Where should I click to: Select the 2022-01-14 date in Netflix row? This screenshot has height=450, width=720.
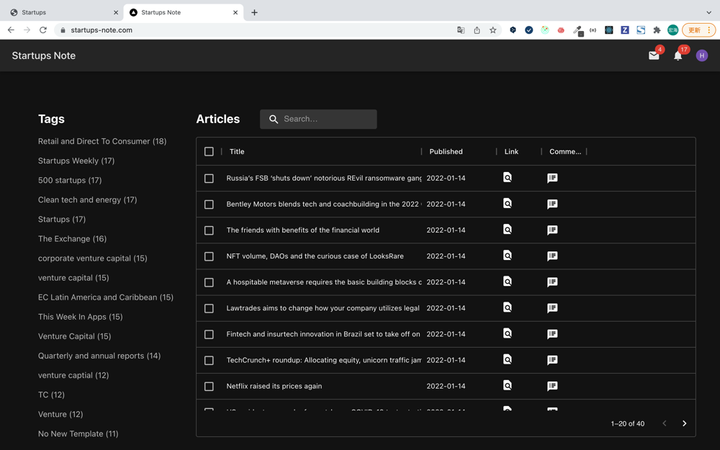tap(445, 386)
